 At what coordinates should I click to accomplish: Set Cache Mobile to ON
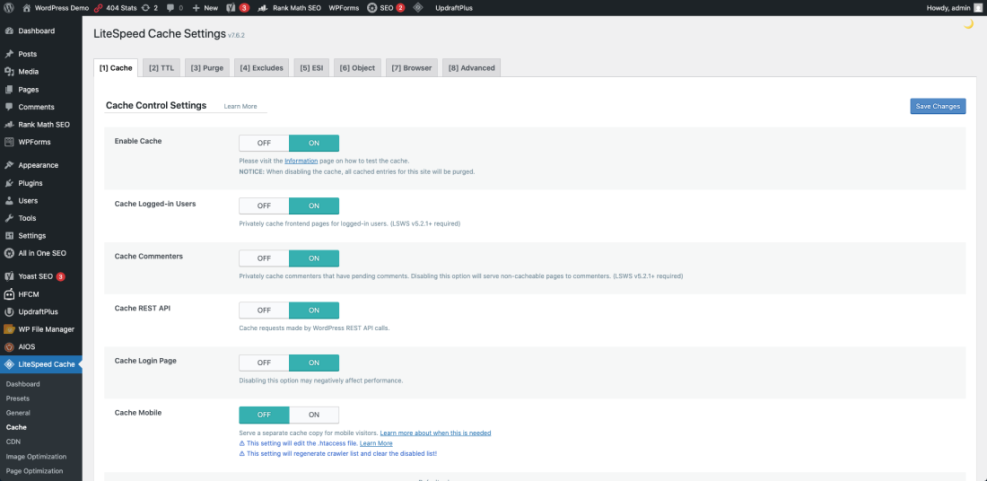[x=314, y=415]
